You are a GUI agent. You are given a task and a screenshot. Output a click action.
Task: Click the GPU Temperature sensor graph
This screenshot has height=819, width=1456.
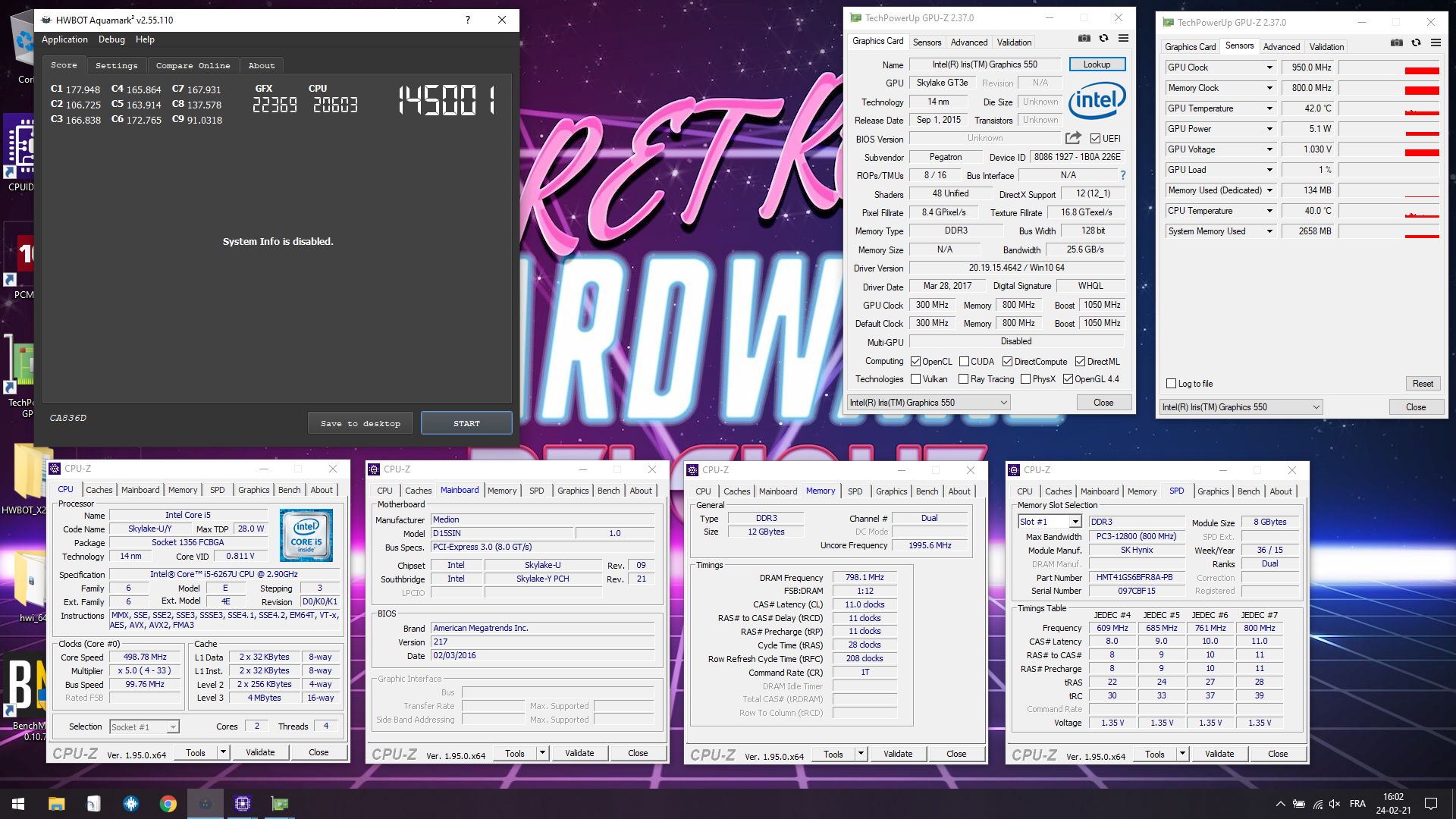[1389, 108]
